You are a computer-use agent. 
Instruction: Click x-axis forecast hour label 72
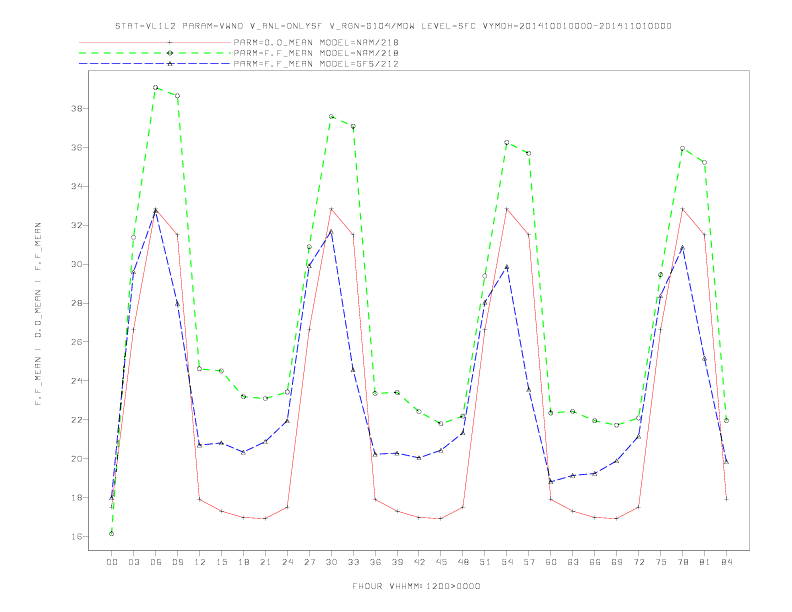click(x=639, y=562)
